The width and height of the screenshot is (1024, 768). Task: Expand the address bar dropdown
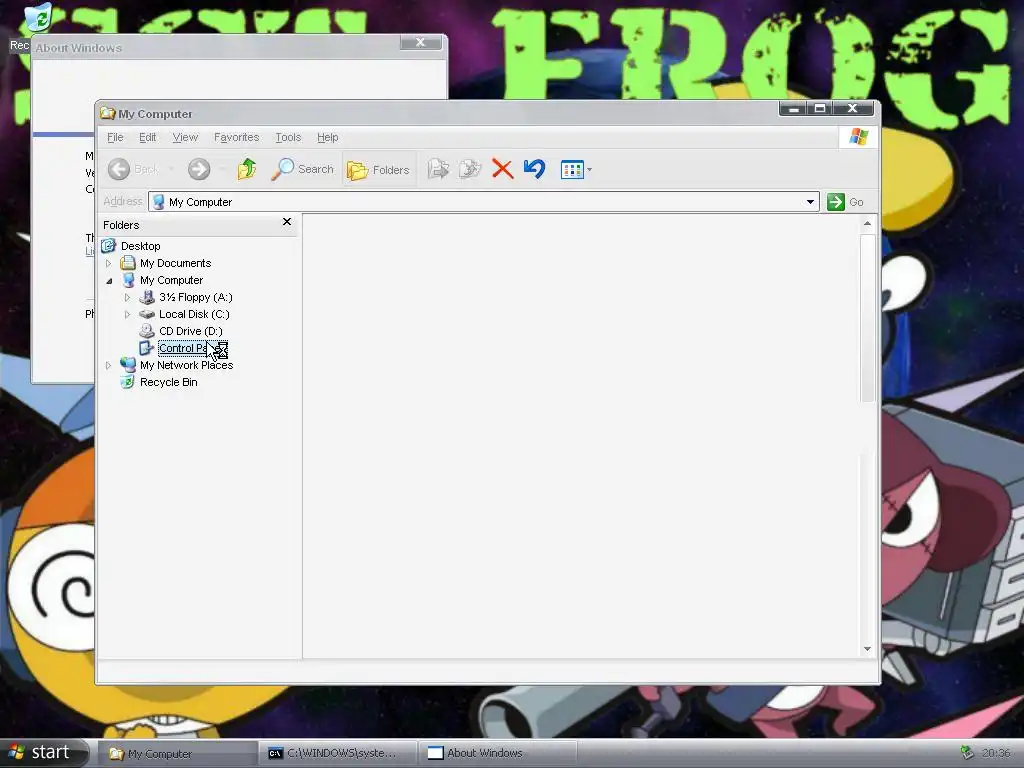point(810,202)
